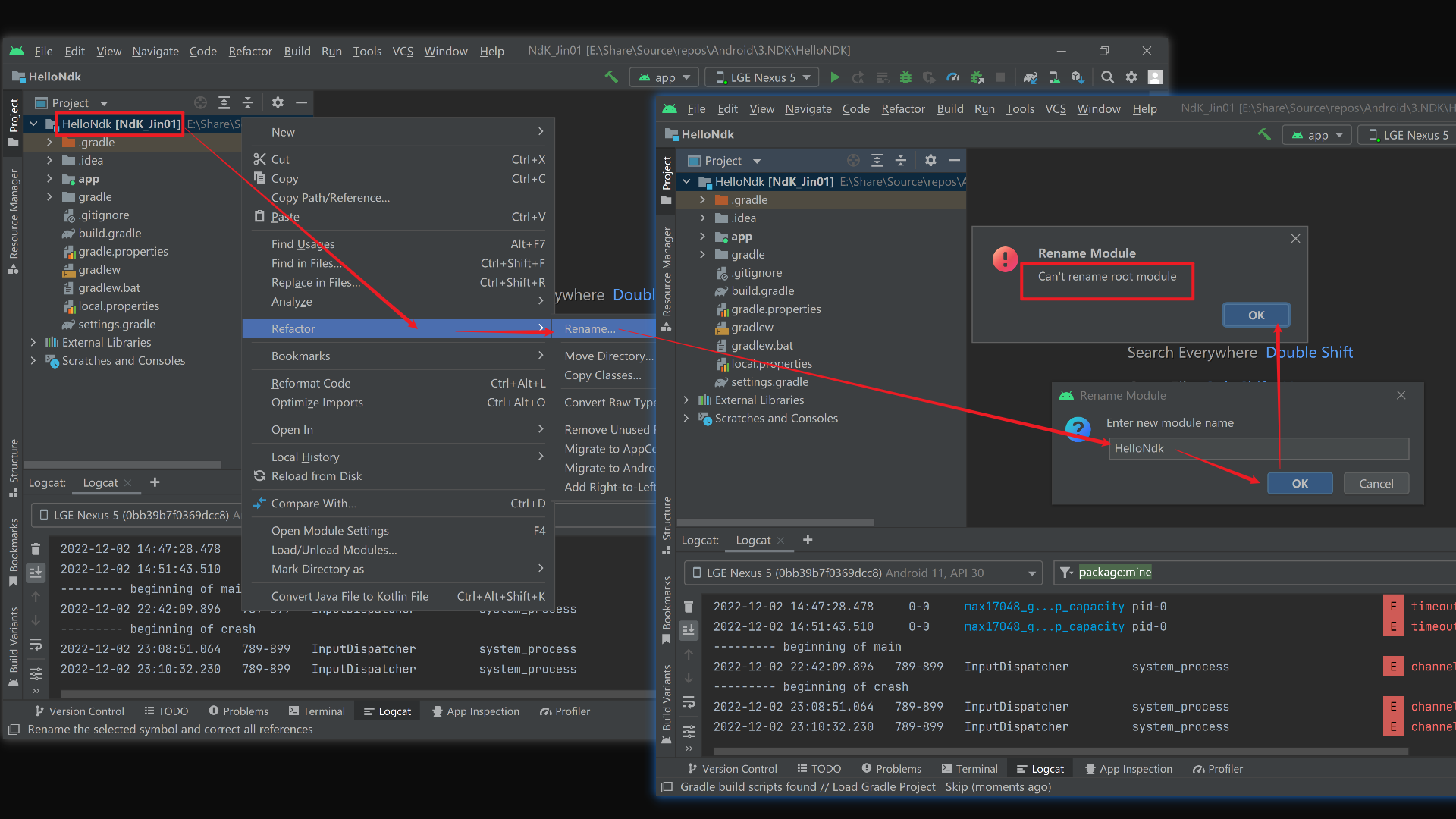
Task: Click Sync Project with Gradle Files icon
Action: 1030,77
